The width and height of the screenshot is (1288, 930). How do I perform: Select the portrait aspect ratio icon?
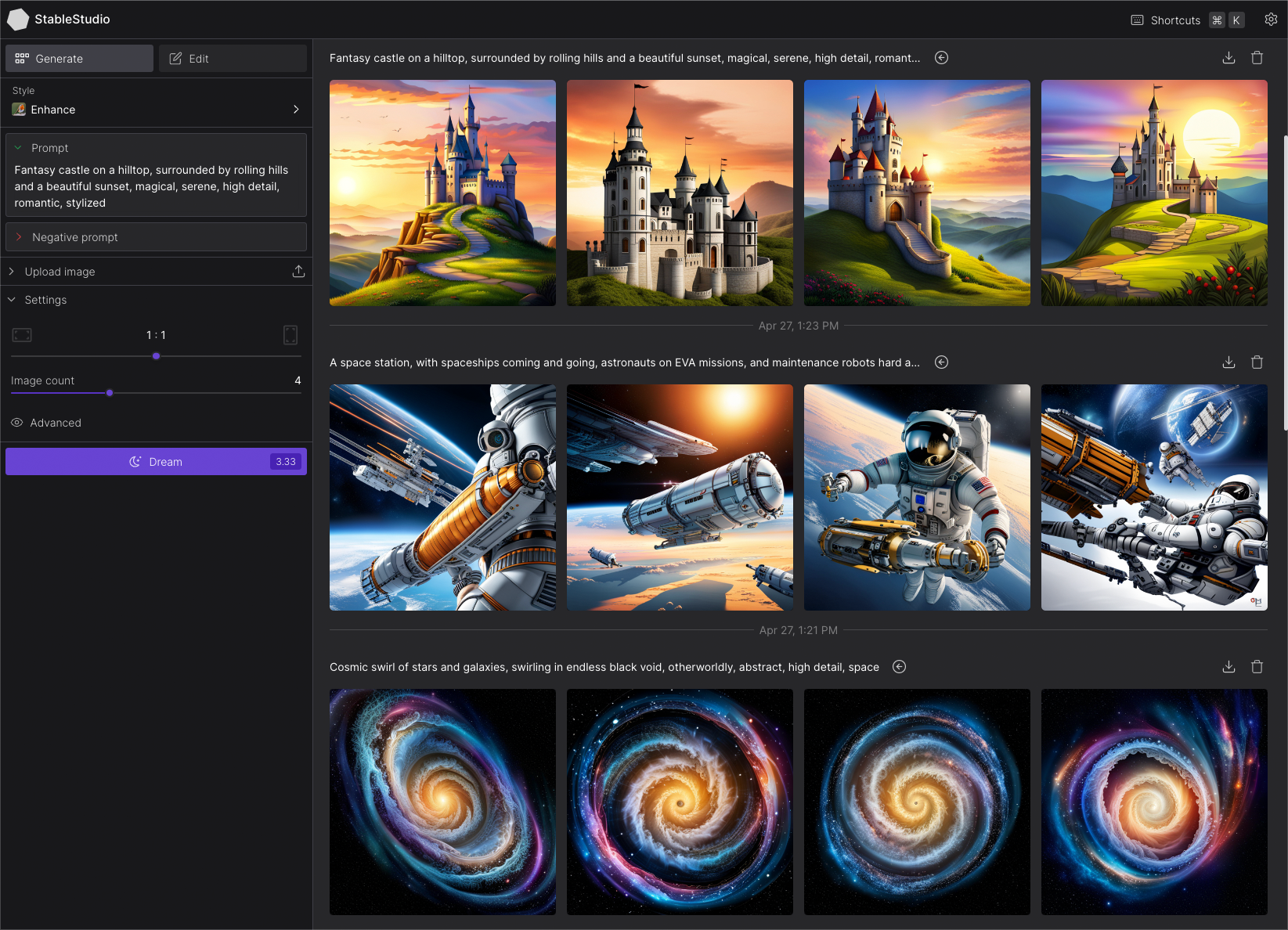(290, 334)
